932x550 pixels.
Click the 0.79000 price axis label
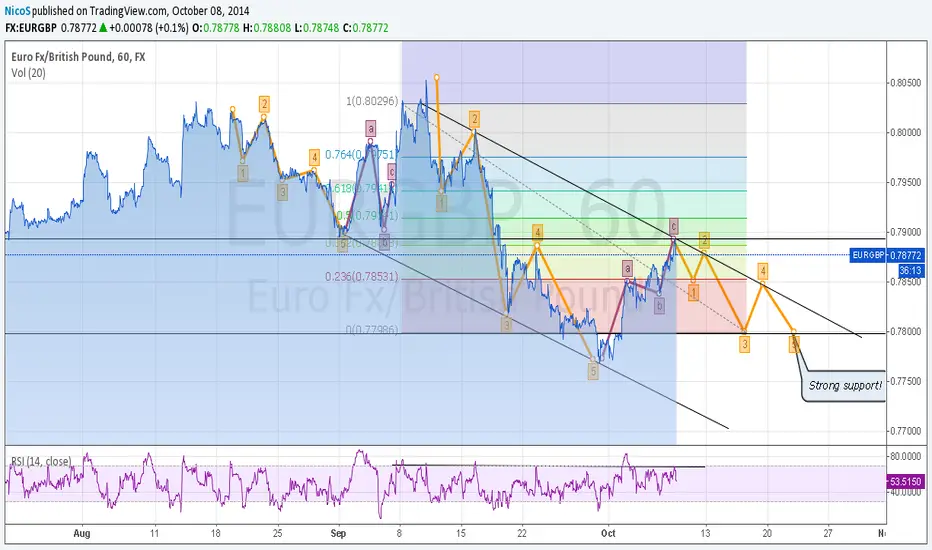(x=906, y=232)
